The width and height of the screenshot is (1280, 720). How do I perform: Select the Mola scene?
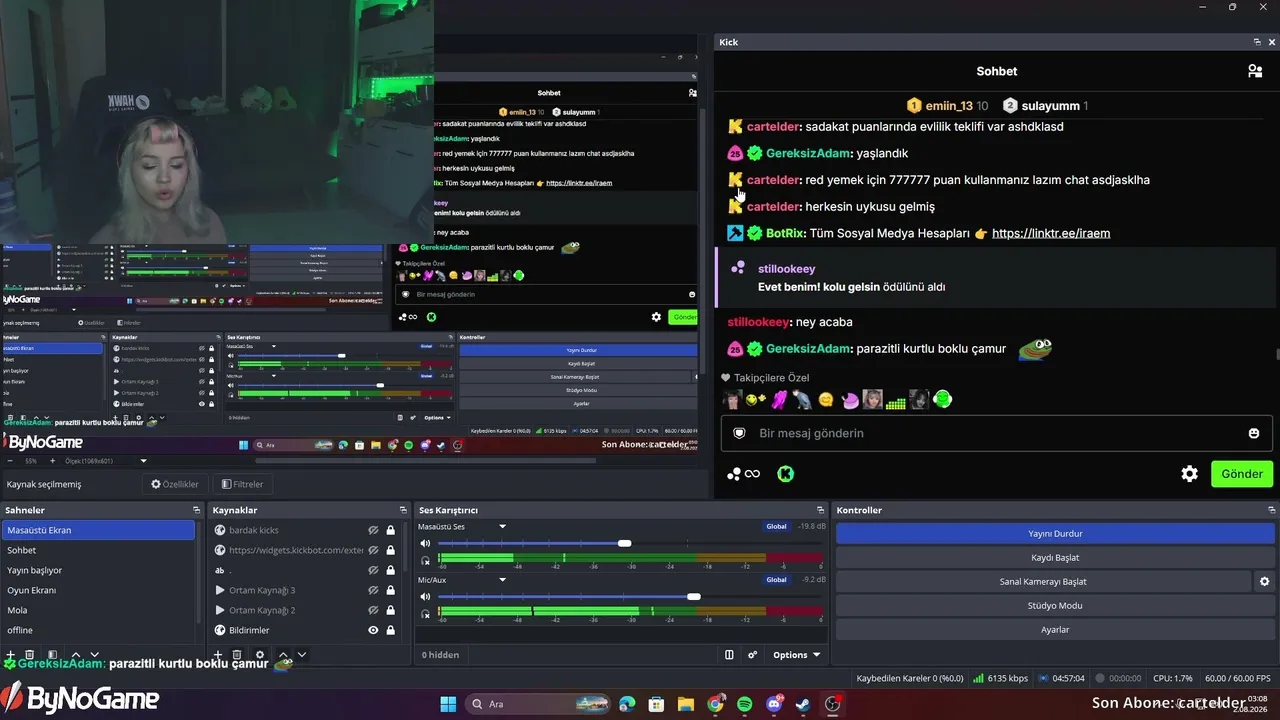point(98,610)
